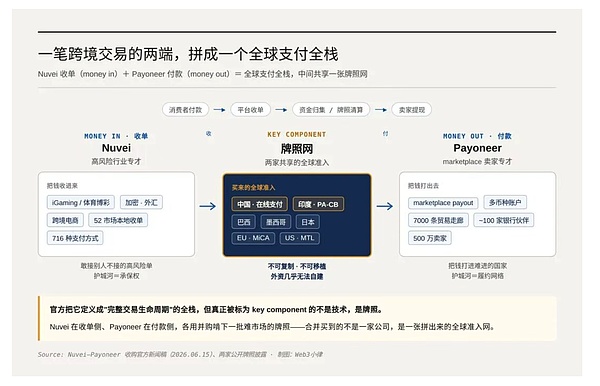This screenshot has height=386, width=600.
Task: Click the bold callout line starting '官方把它定义成'
Action: pyautogui.click(x=216, y=309)
